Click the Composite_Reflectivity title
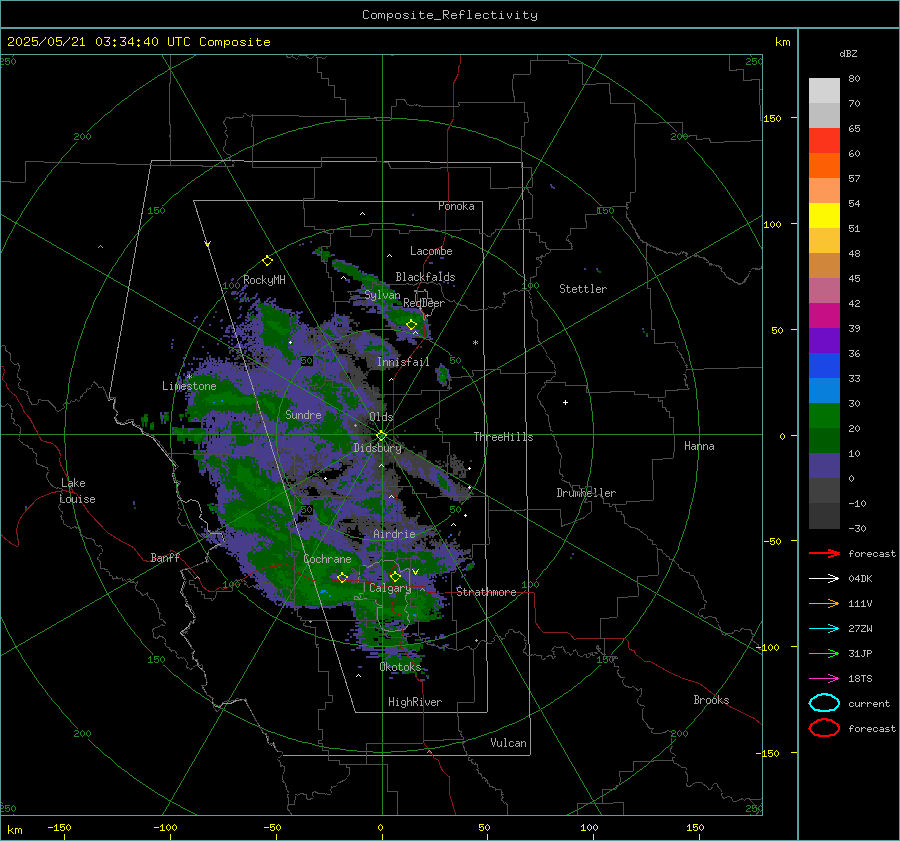Viewport: 900px width, 841px height. pos(449,15)
